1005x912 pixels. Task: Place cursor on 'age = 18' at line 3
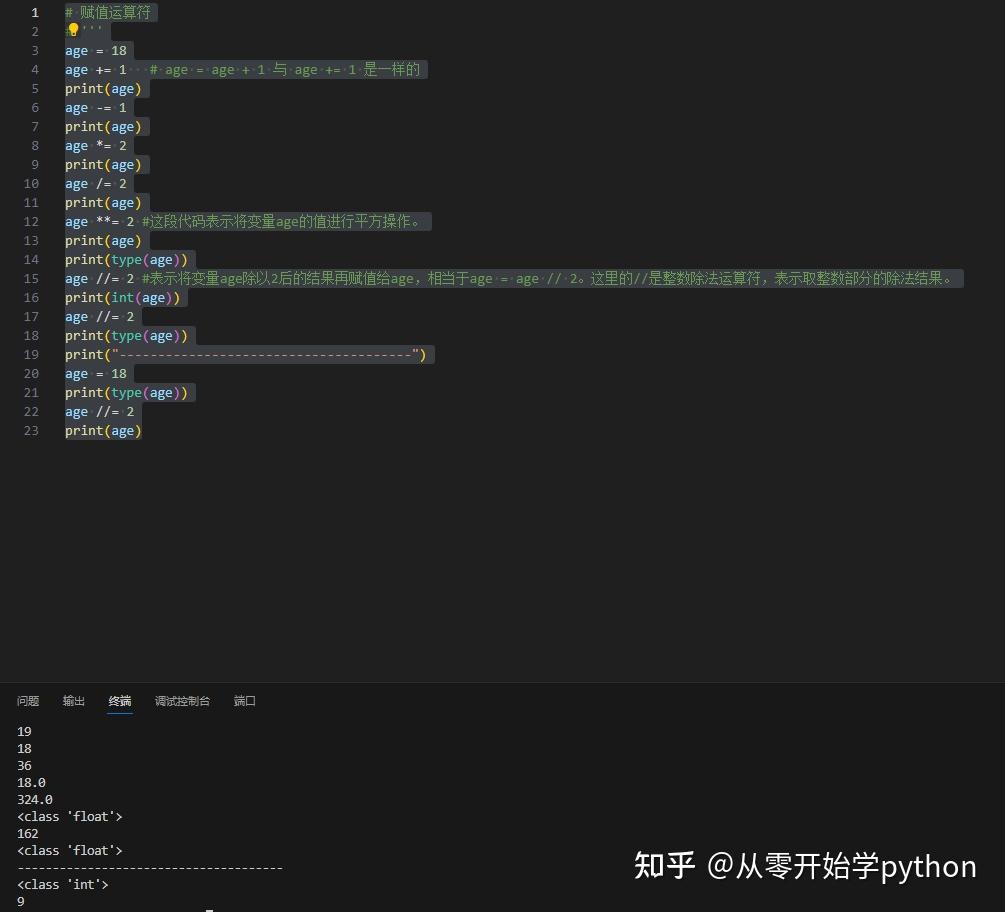95,50
